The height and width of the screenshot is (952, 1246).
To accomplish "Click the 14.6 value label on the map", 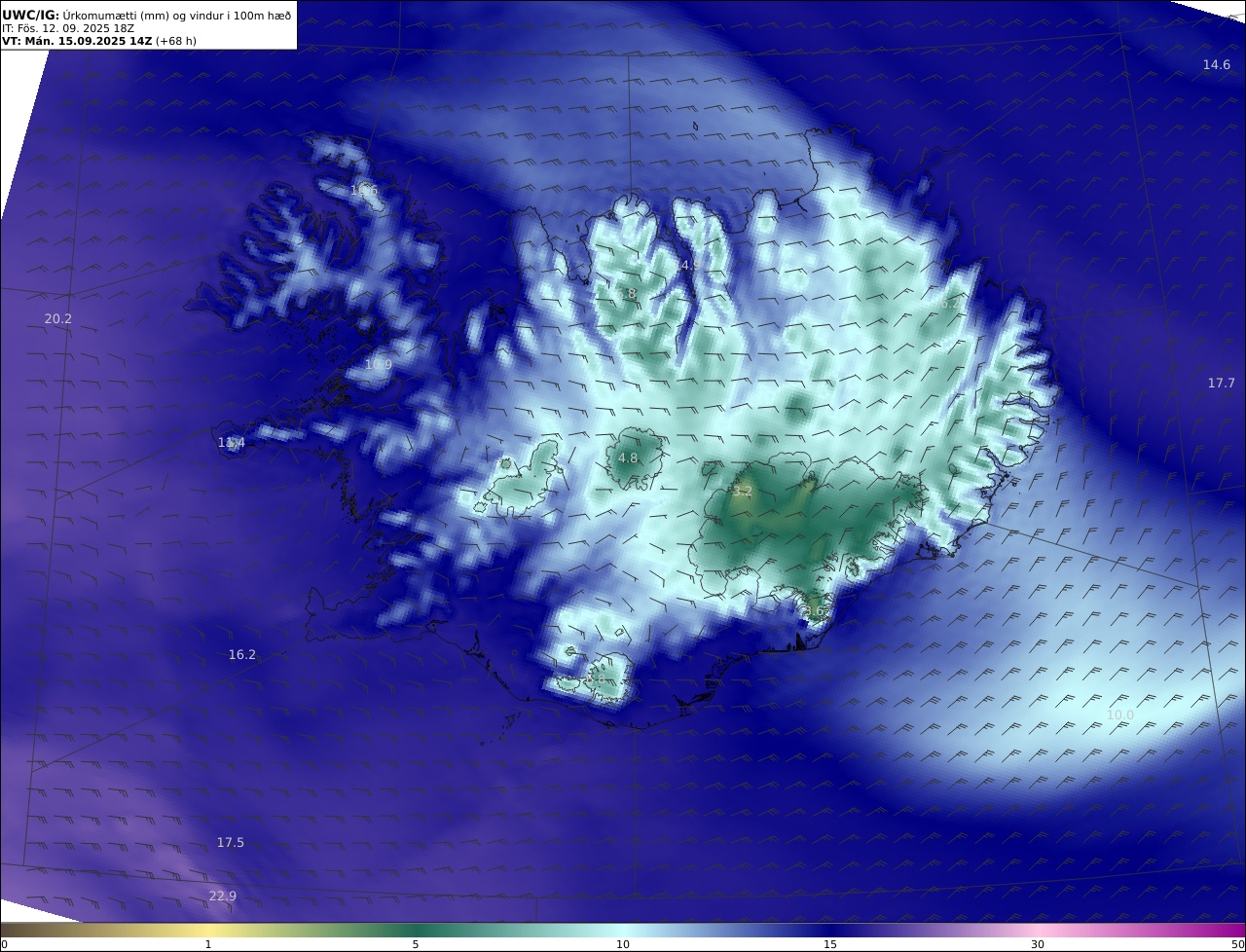I will click(1216, 64).
